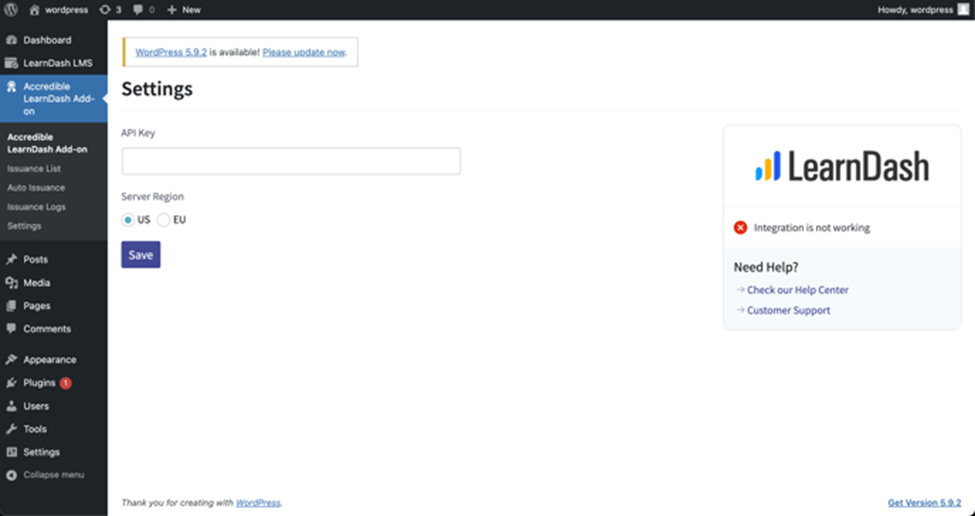Click Integration is not working text
975x516 pixels.
click(811, 228)
